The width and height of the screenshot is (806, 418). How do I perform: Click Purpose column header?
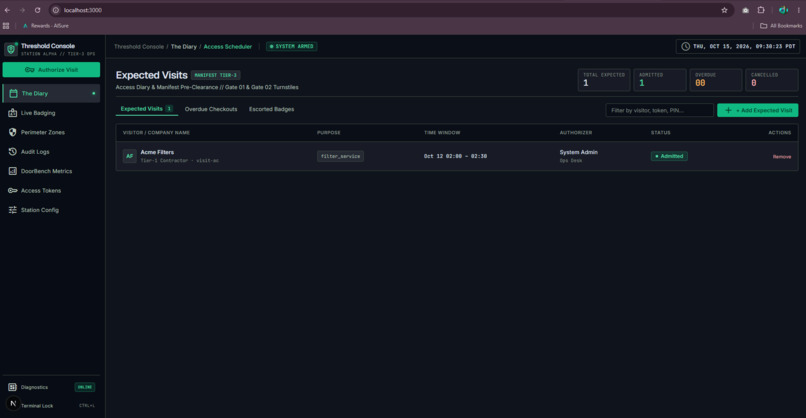328,133
